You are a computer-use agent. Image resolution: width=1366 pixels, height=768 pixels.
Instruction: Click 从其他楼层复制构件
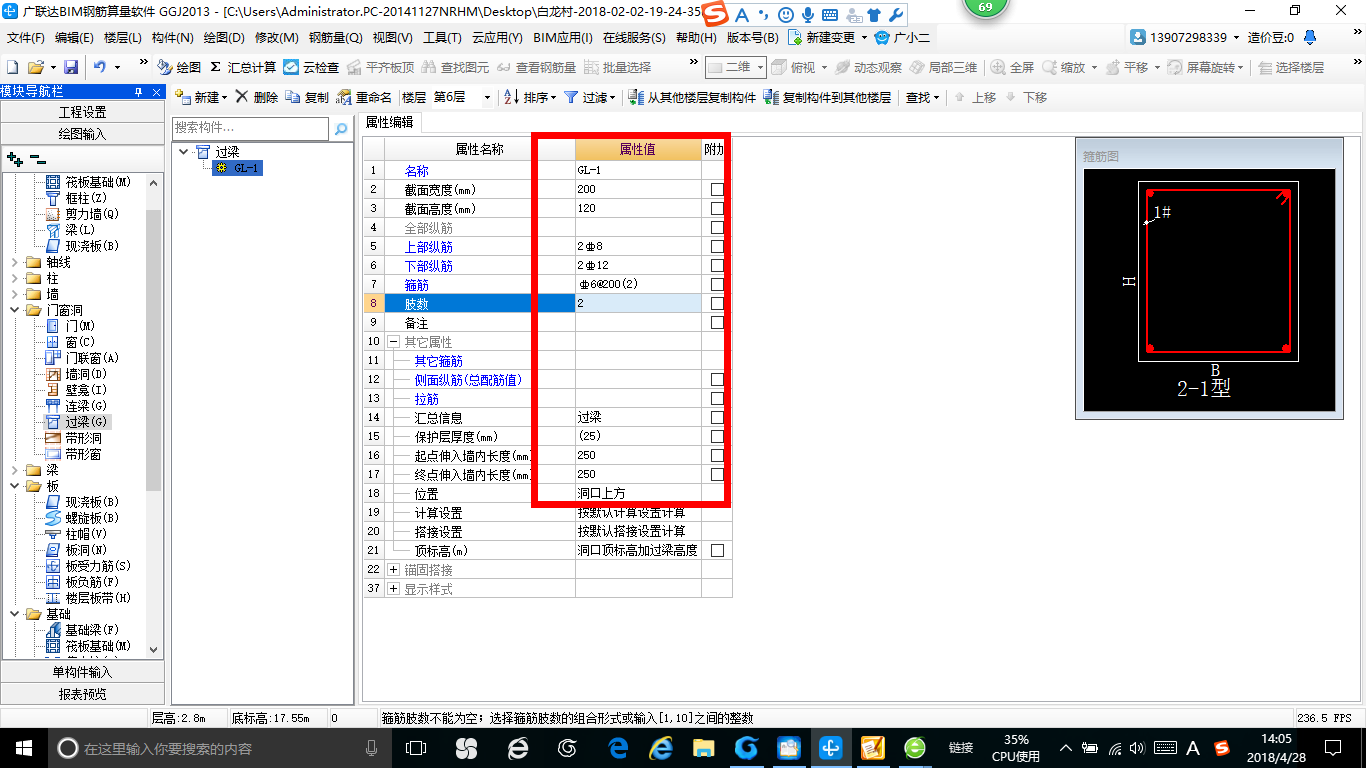(x=692, y=97)
